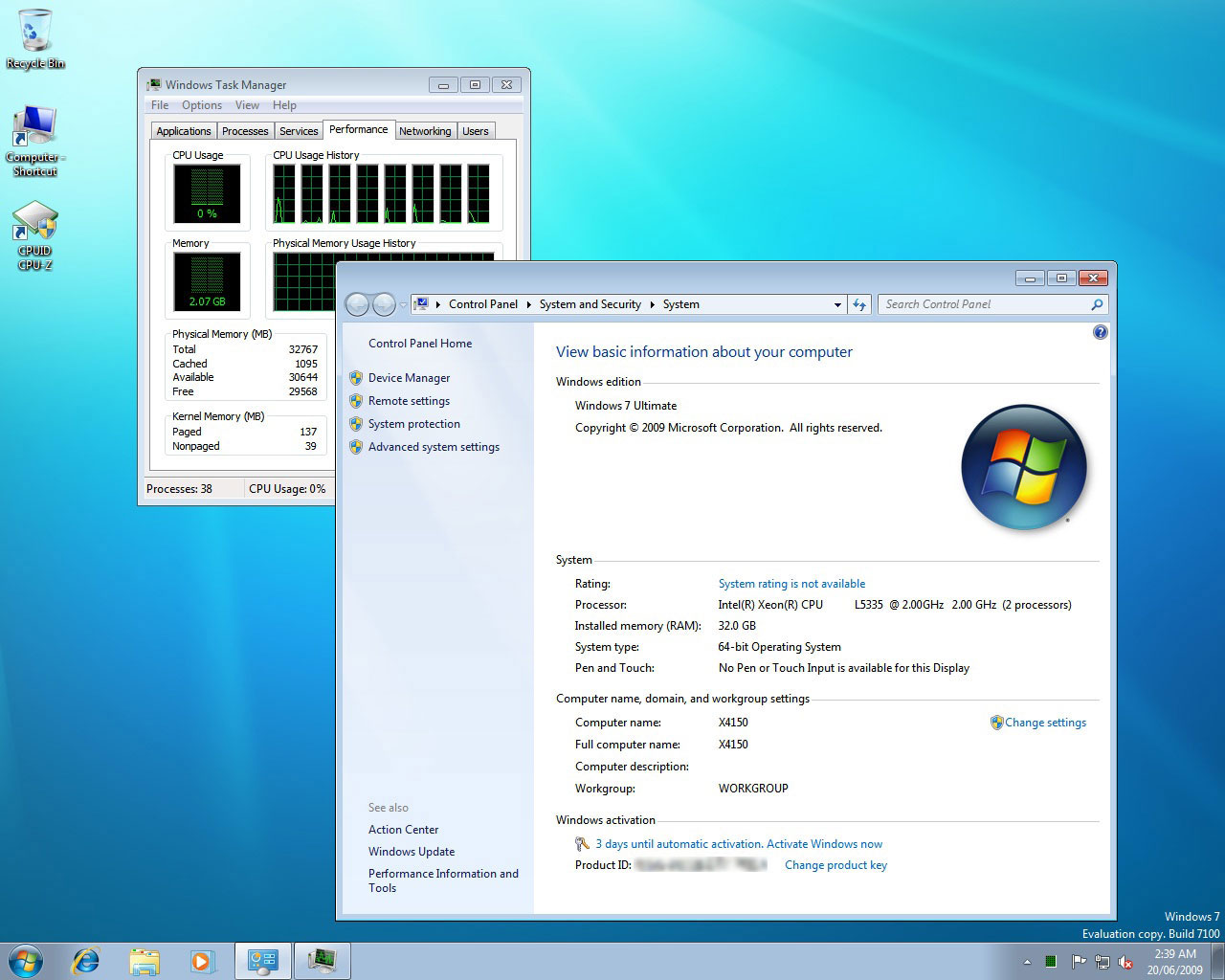Viewport: 1225px width, 980px height.
Task: Switch to Control Panel taskbar button
Action: click(262, 960)
